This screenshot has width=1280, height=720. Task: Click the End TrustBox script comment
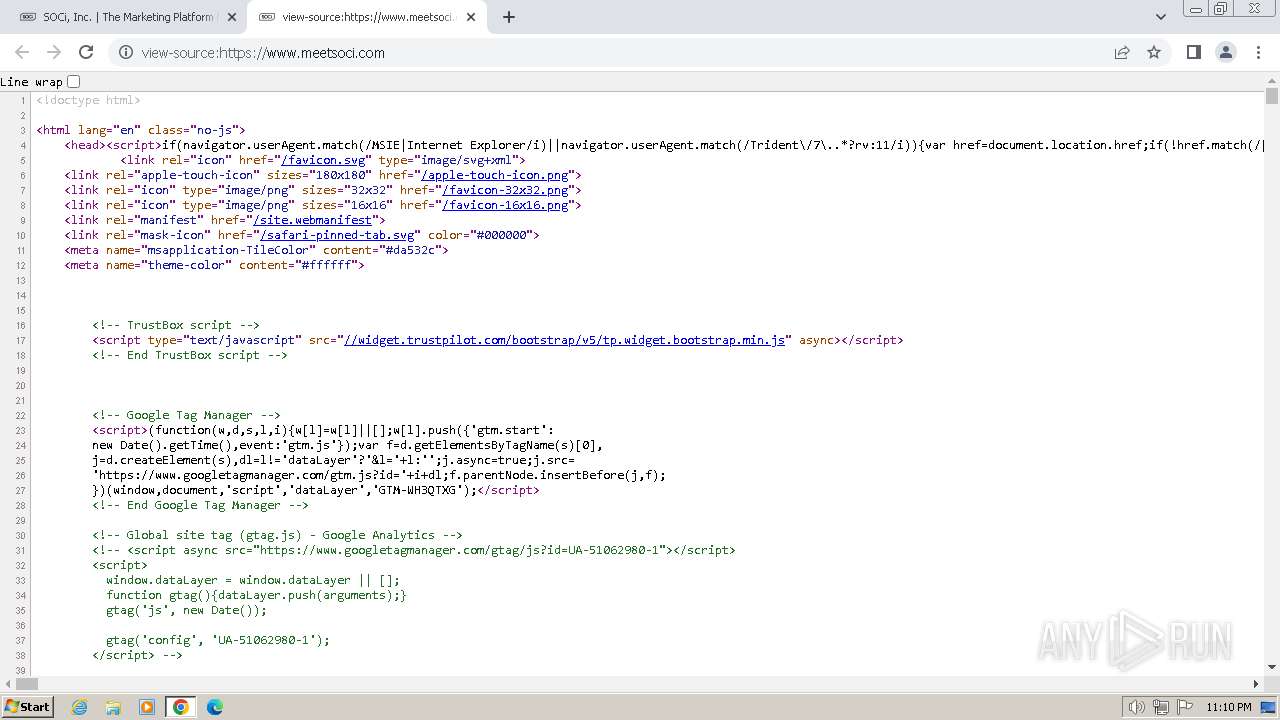190,355
